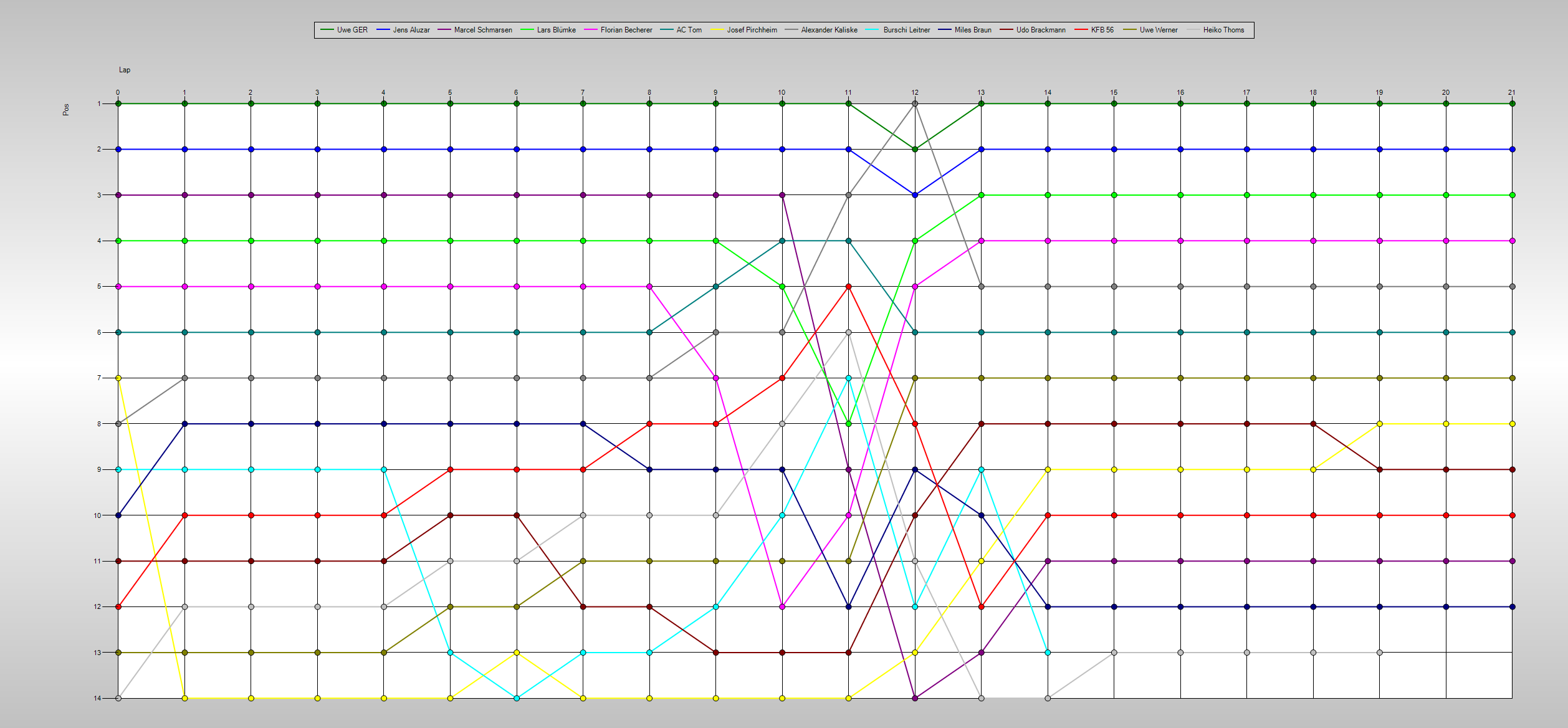The width and height of the screenshot is (1568, 728).
Task: Click yellow marker at lap 0 position 7
Action: 118,378
